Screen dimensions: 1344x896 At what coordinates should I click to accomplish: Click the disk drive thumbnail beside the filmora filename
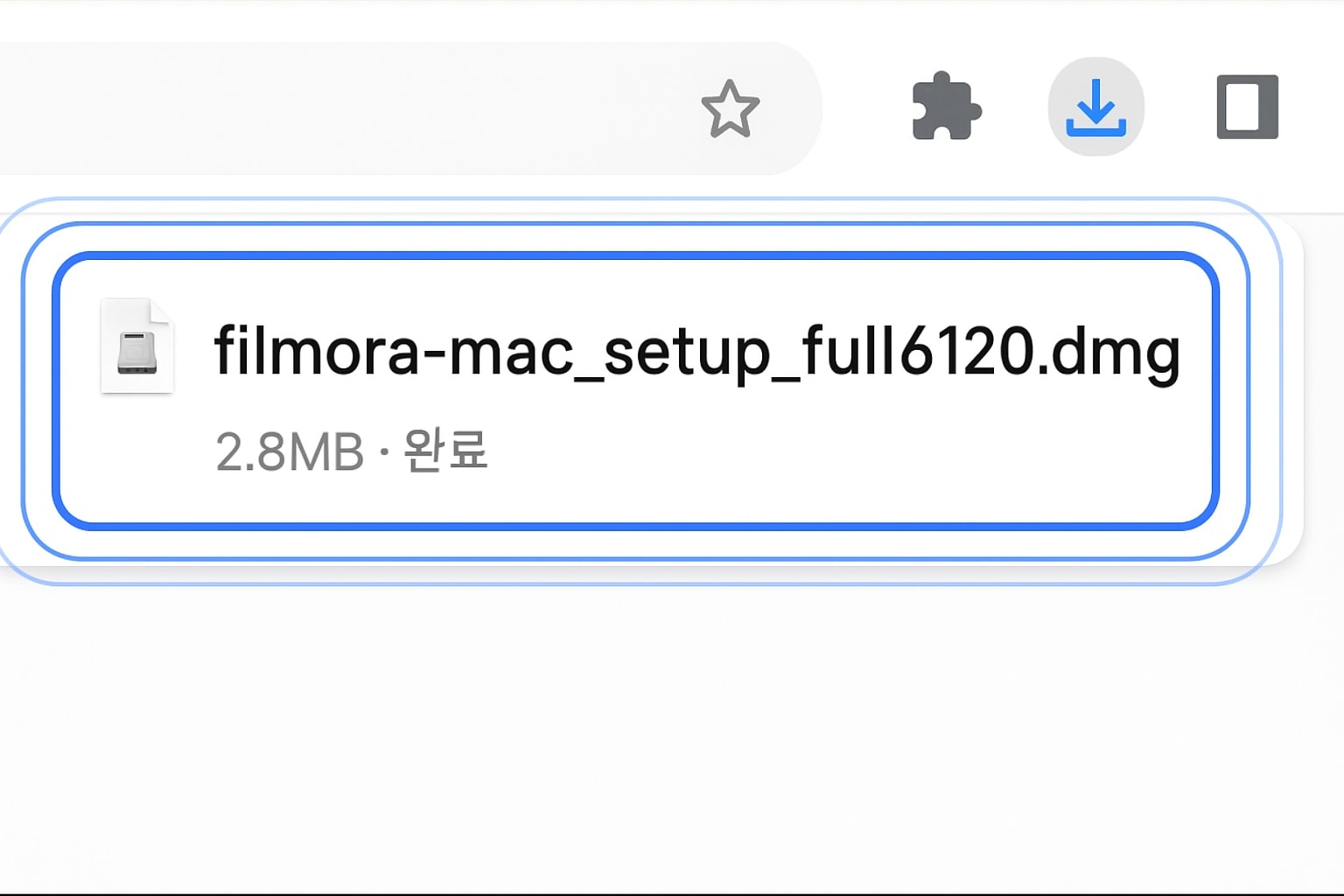(136, 346)
